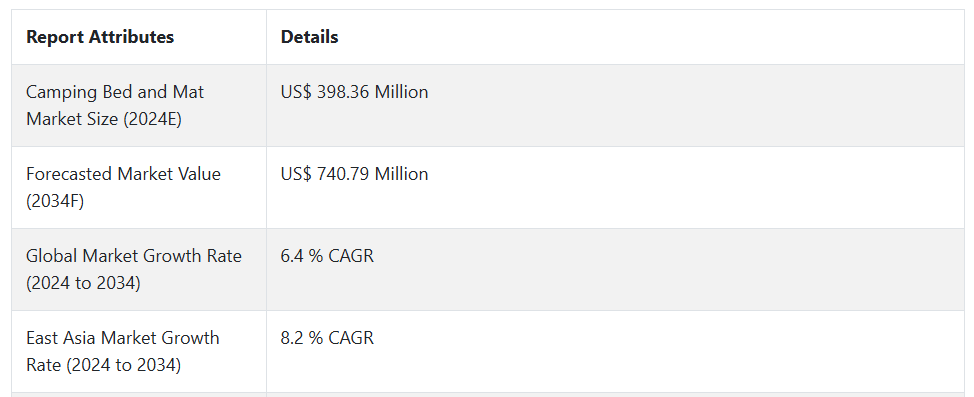Click the 'Market Size (2024E)' text line

pos(104,119)
